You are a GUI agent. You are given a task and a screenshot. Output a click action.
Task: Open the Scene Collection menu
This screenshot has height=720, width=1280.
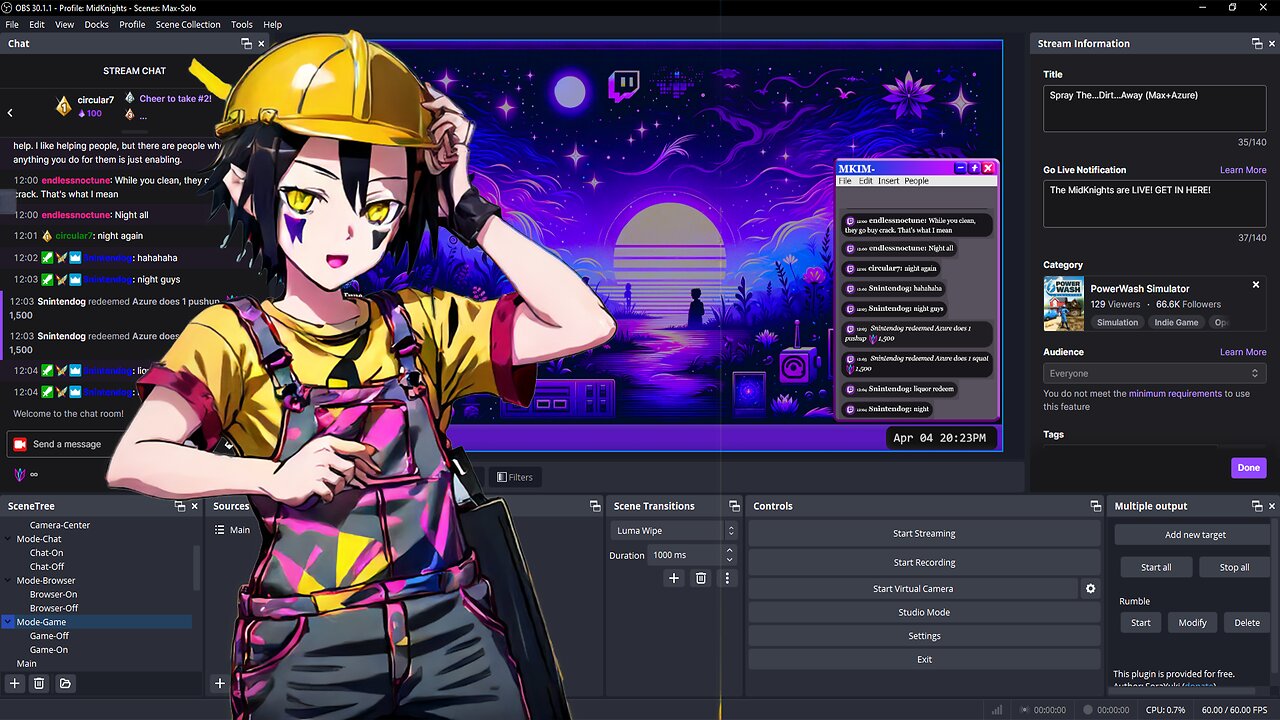(x=188, y=24)
